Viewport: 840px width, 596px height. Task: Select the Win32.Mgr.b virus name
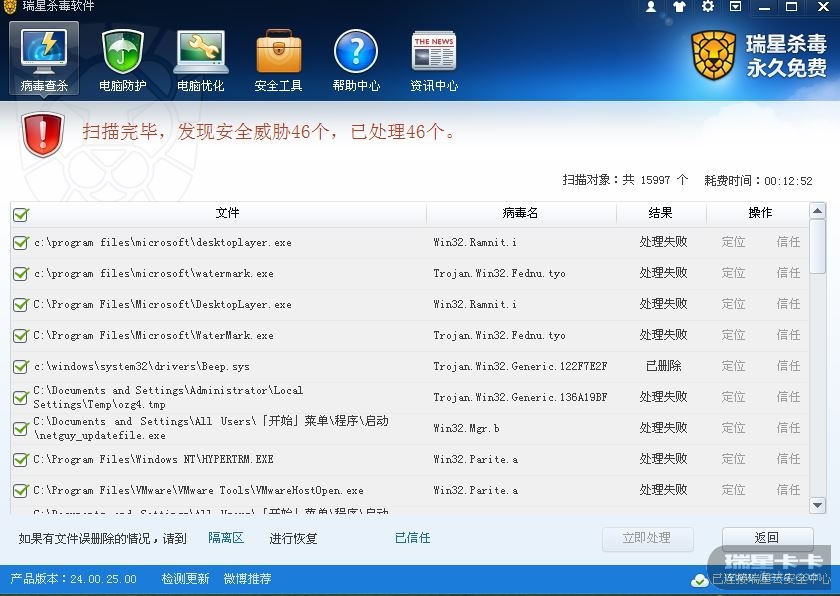(x=467, y=428)
